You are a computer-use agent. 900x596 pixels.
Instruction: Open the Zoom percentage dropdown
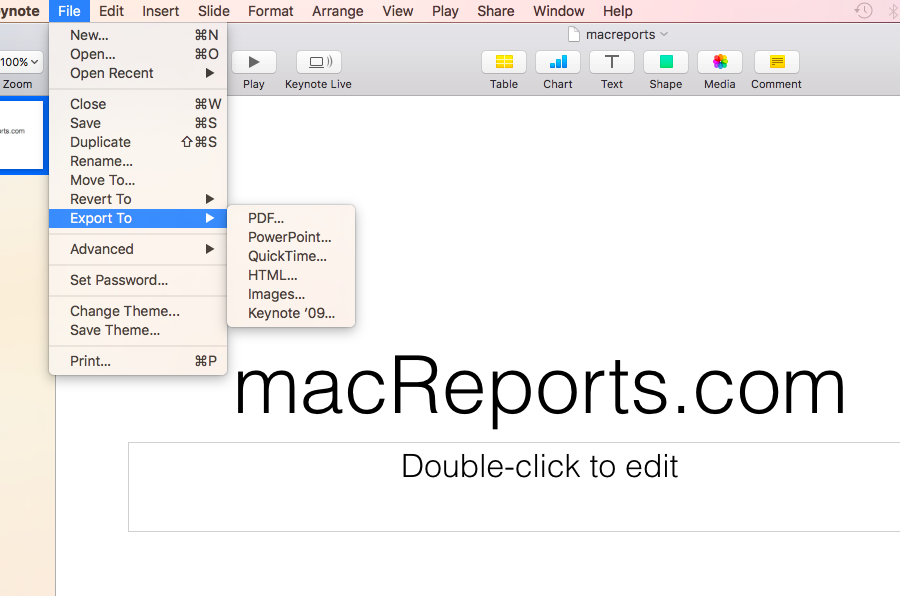(21, 62)
